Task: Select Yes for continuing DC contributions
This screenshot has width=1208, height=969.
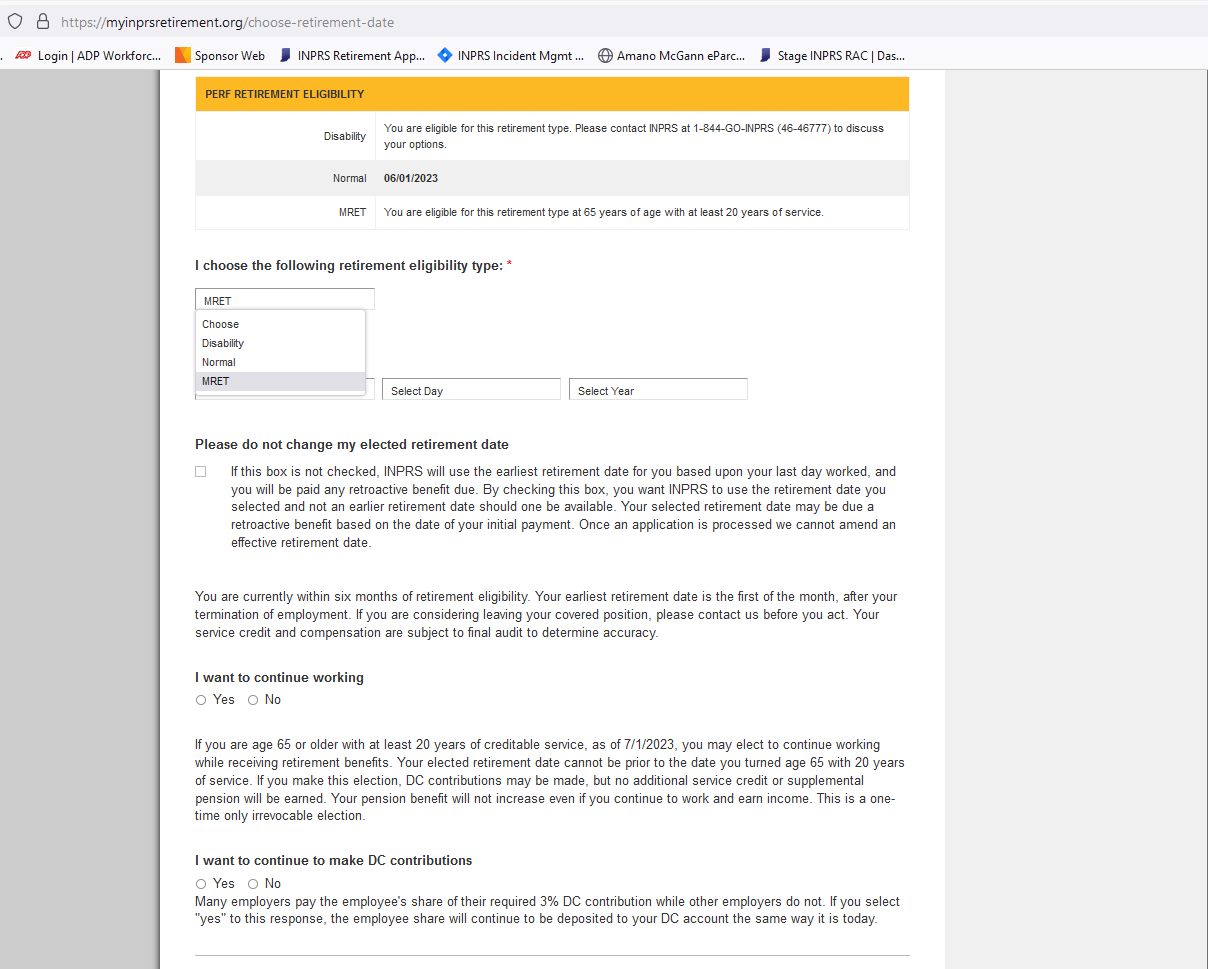Action: coord(201,884)
